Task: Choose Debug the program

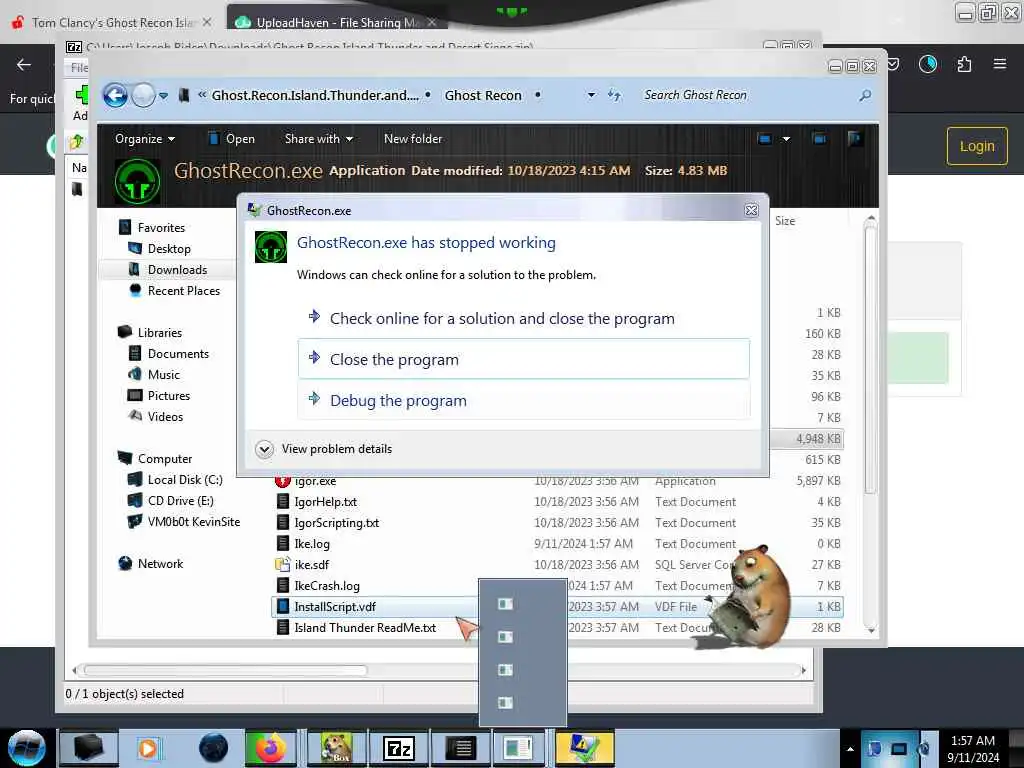Action: point(524,400)
